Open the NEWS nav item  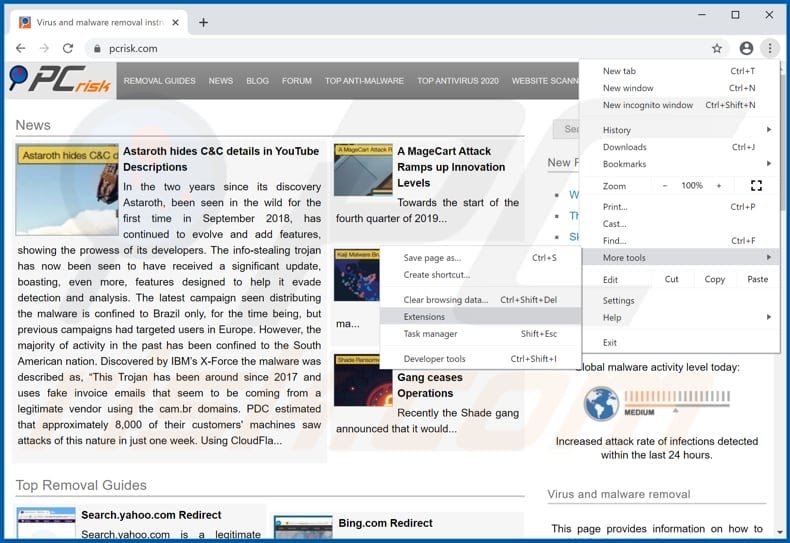pyautogui.click(x=221, y=81)
